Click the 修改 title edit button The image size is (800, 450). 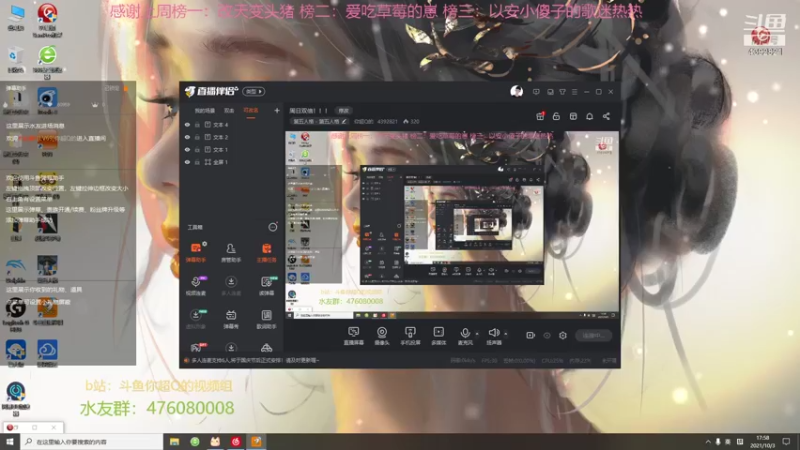(343, 111)
